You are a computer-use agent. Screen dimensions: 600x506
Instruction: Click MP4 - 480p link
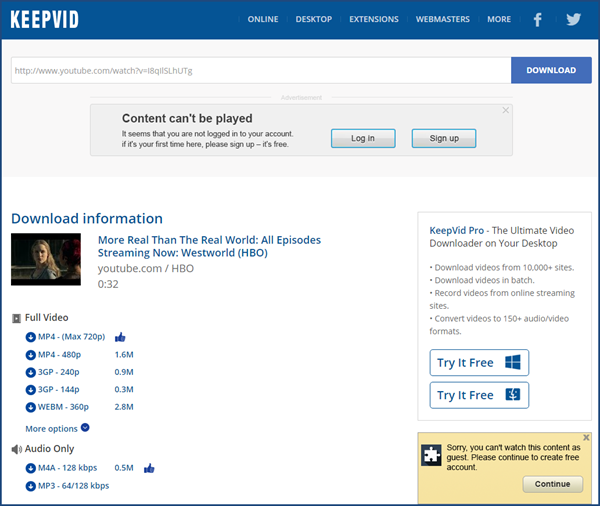click(x=59, y=355)
